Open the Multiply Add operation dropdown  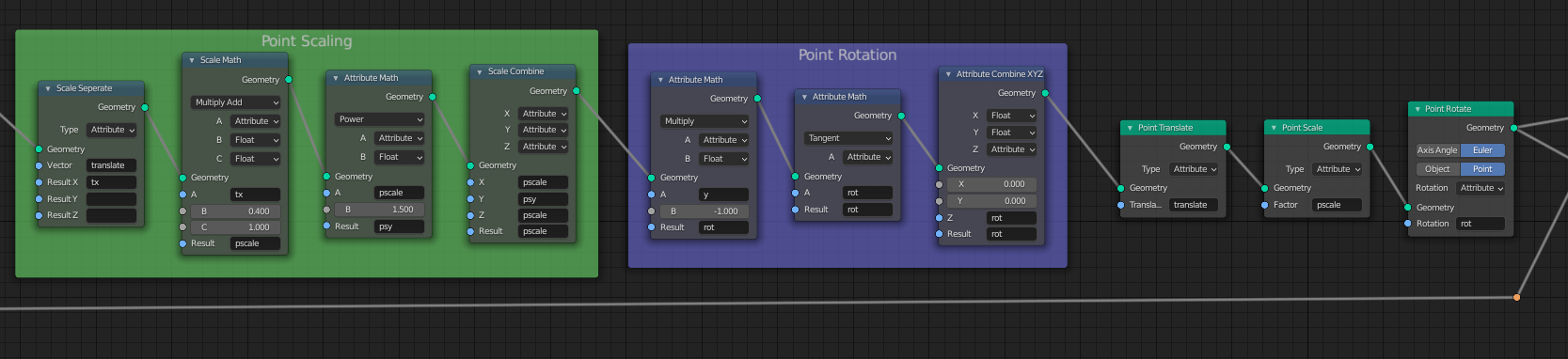pyautogui.click(x=236, y=102)
